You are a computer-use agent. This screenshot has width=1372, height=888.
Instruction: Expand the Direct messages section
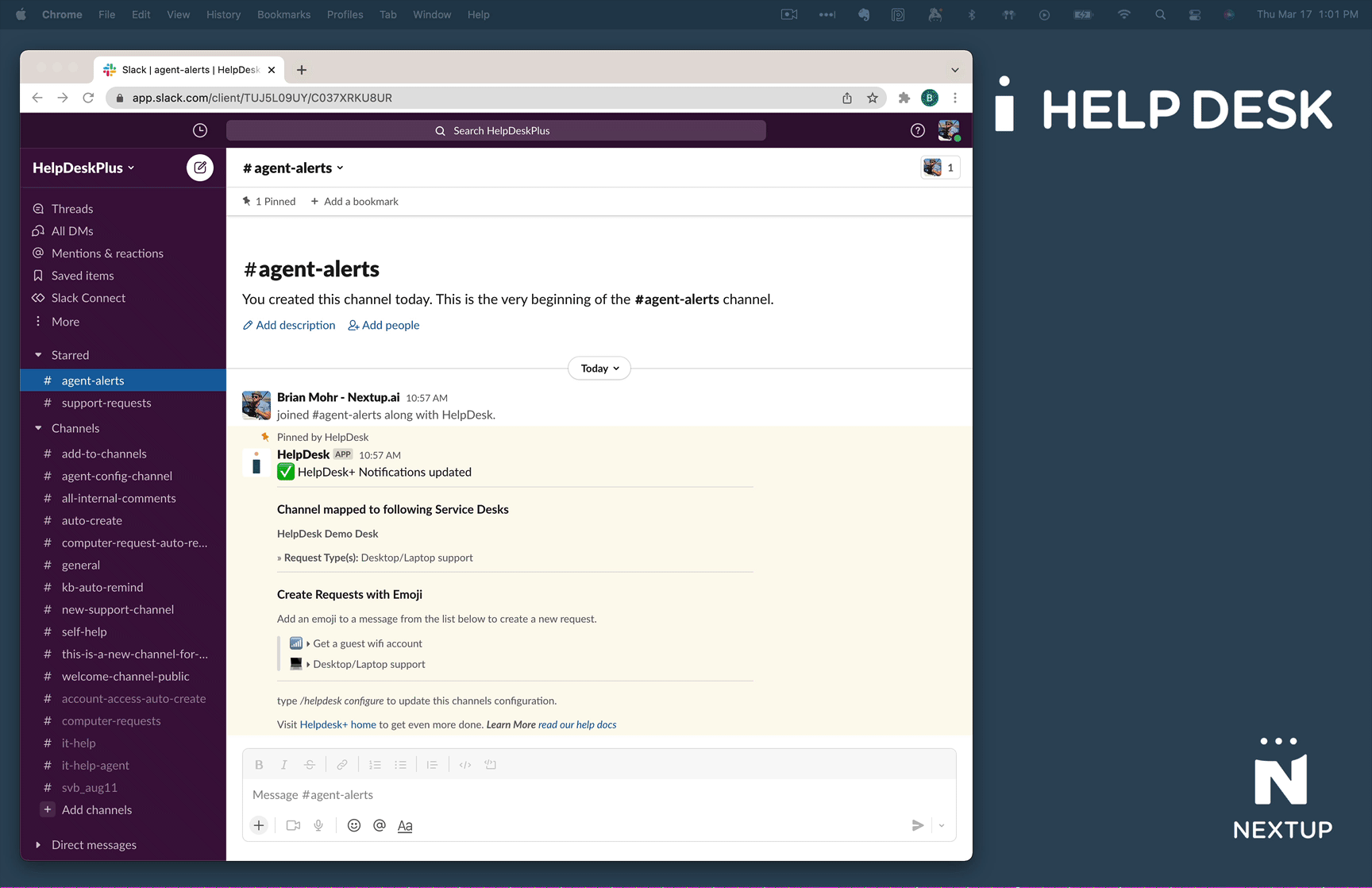click(38, 844)
